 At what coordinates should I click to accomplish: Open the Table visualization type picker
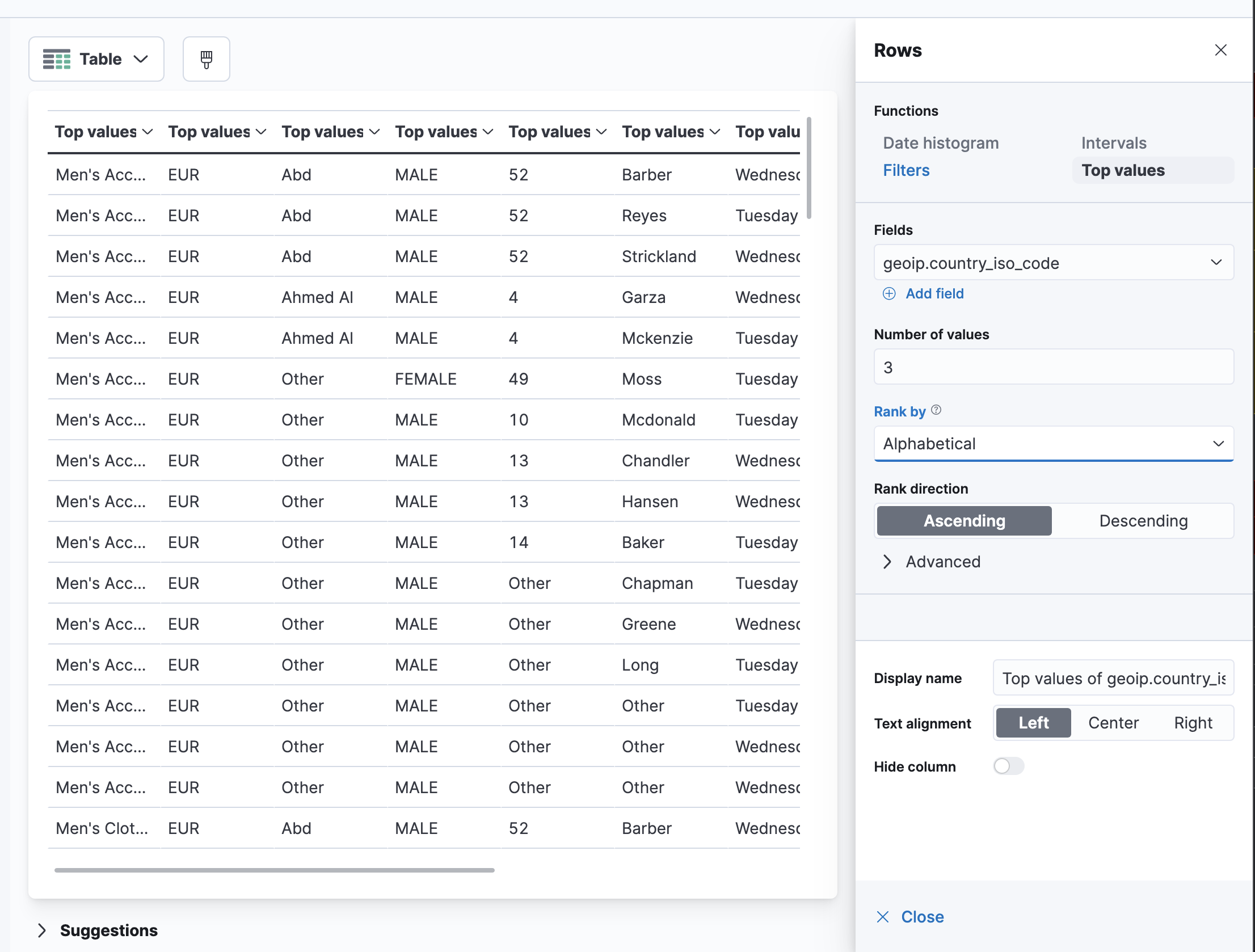(x=96, y=58)
